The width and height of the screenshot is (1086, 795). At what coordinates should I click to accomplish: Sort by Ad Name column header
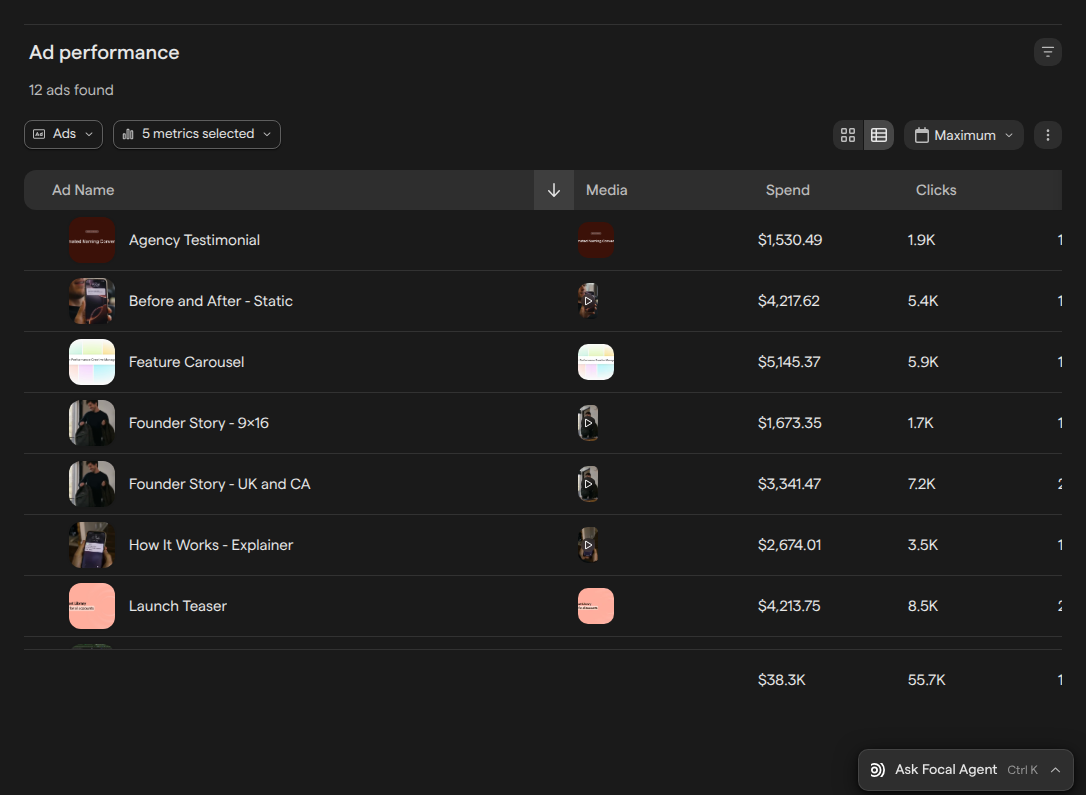(83, 190)
